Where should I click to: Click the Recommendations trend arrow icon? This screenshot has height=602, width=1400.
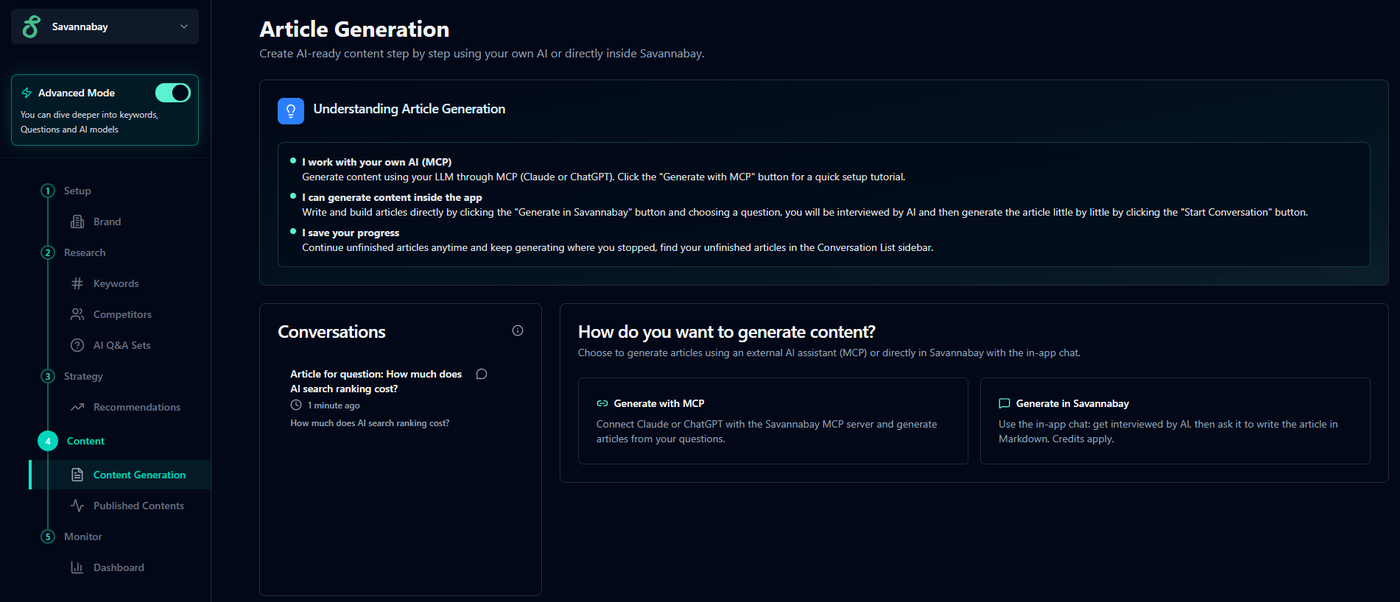pos(77,408)
